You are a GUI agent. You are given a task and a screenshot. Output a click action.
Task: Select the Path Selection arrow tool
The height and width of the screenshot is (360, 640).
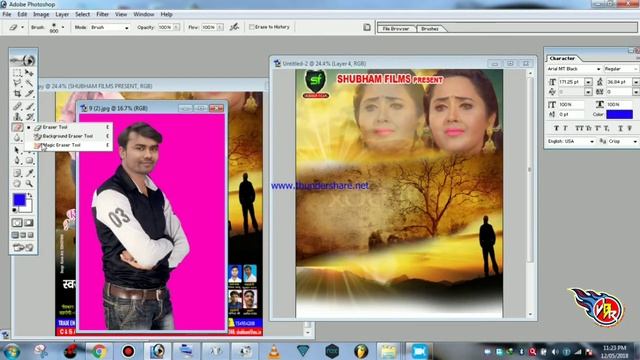click(17, 150)
